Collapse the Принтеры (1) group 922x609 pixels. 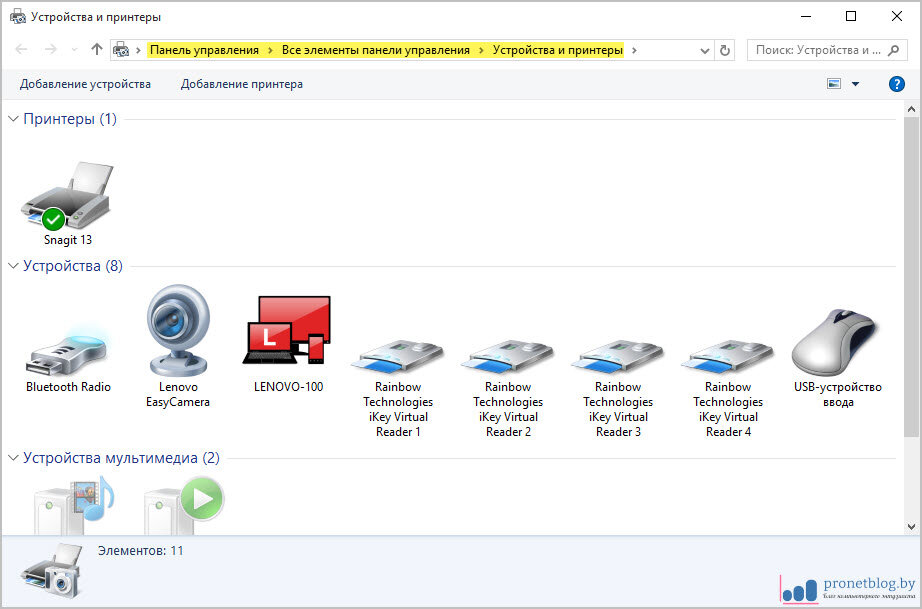13,119
